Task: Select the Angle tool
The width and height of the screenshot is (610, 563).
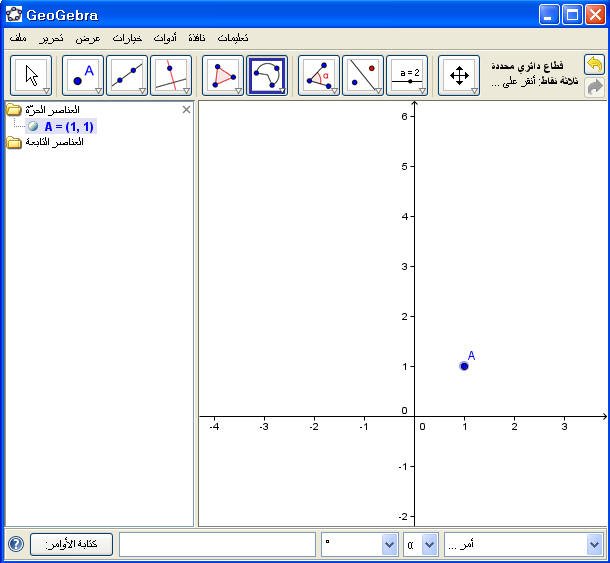Action: click(319, 76)
